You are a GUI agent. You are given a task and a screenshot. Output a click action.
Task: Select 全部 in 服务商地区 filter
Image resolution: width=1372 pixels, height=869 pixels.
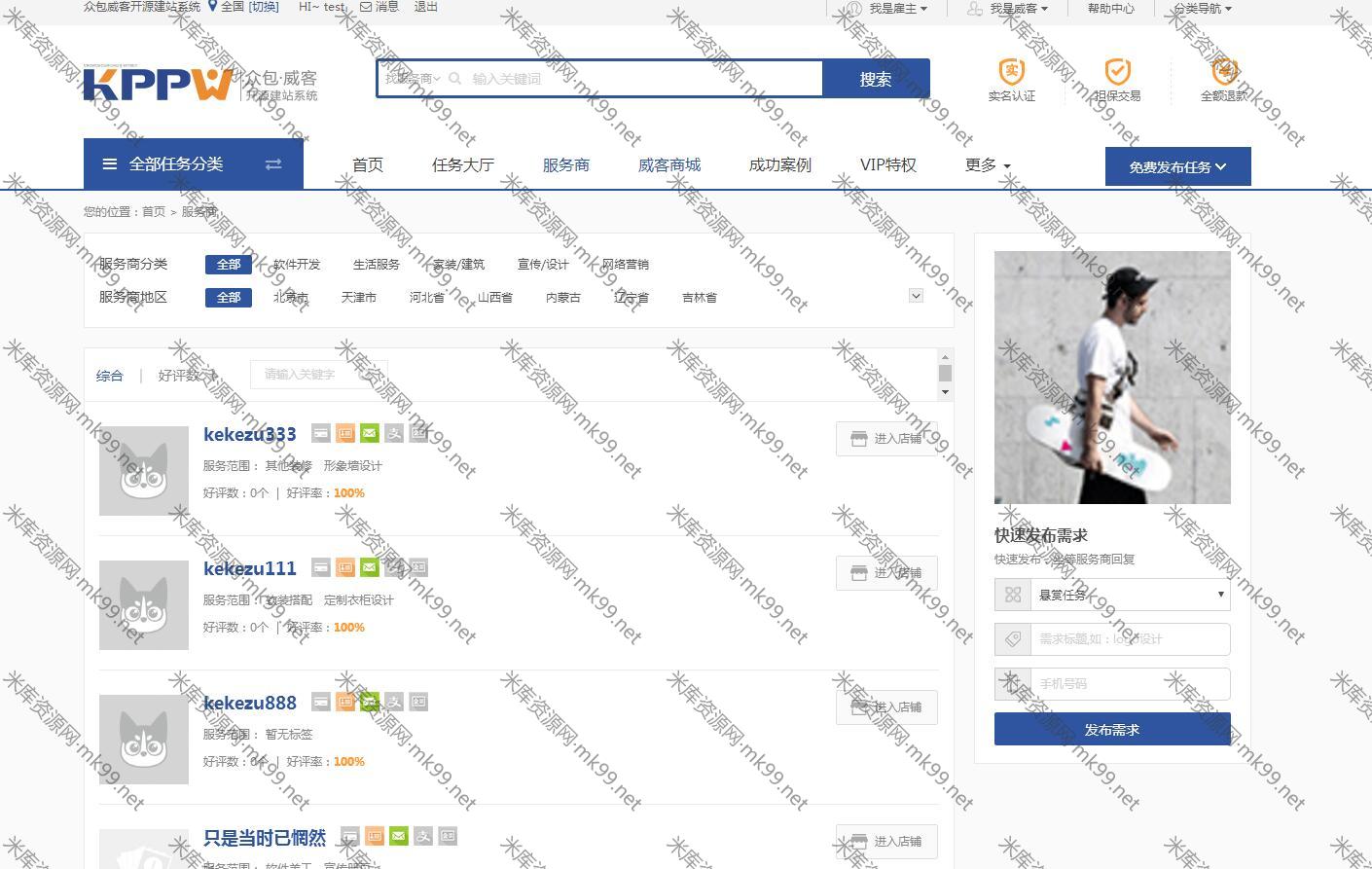click(229, 298)
